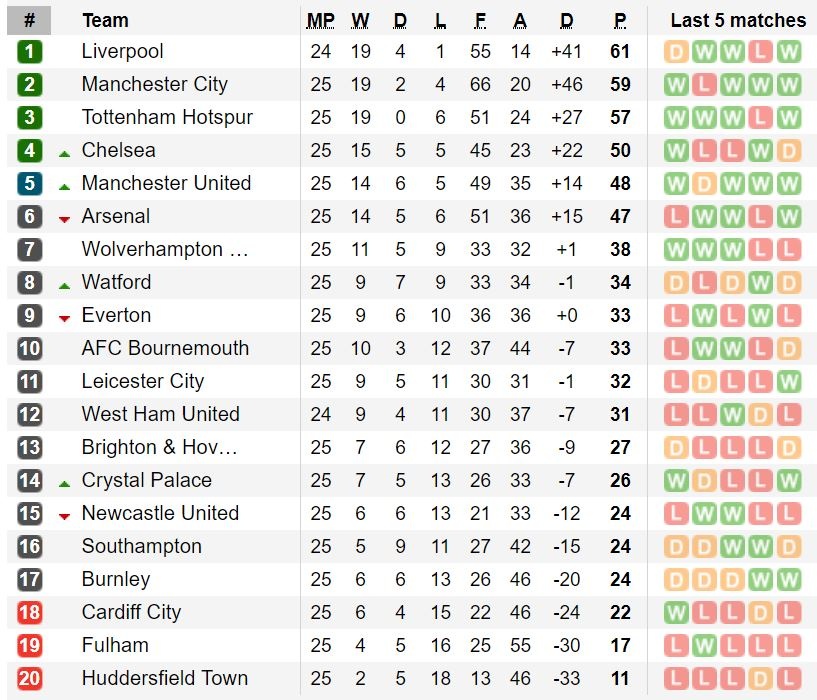Click the green up arrow beside Crystal Palace
The image size is (817, 700).
pos(64,482)
